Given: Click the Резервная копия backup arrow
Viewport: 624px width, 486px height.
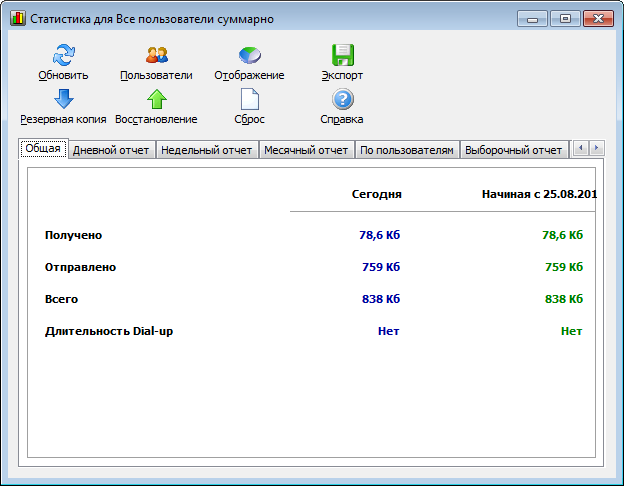Looking at the screenshot, I should (x=63, y=99).
